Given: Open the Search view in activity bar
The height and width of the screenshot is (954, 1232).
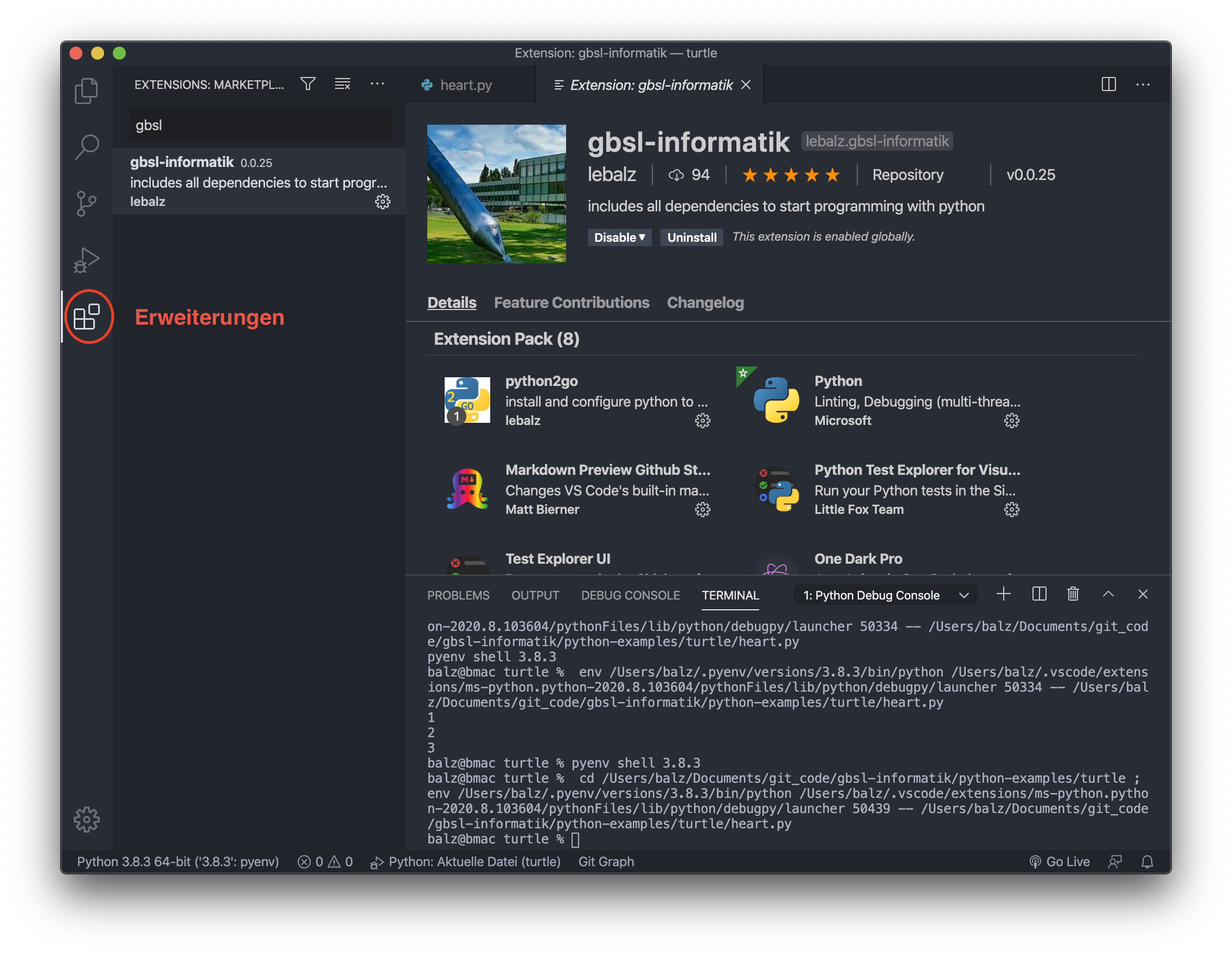Looking at the screenshot, I should coord(86,148).
